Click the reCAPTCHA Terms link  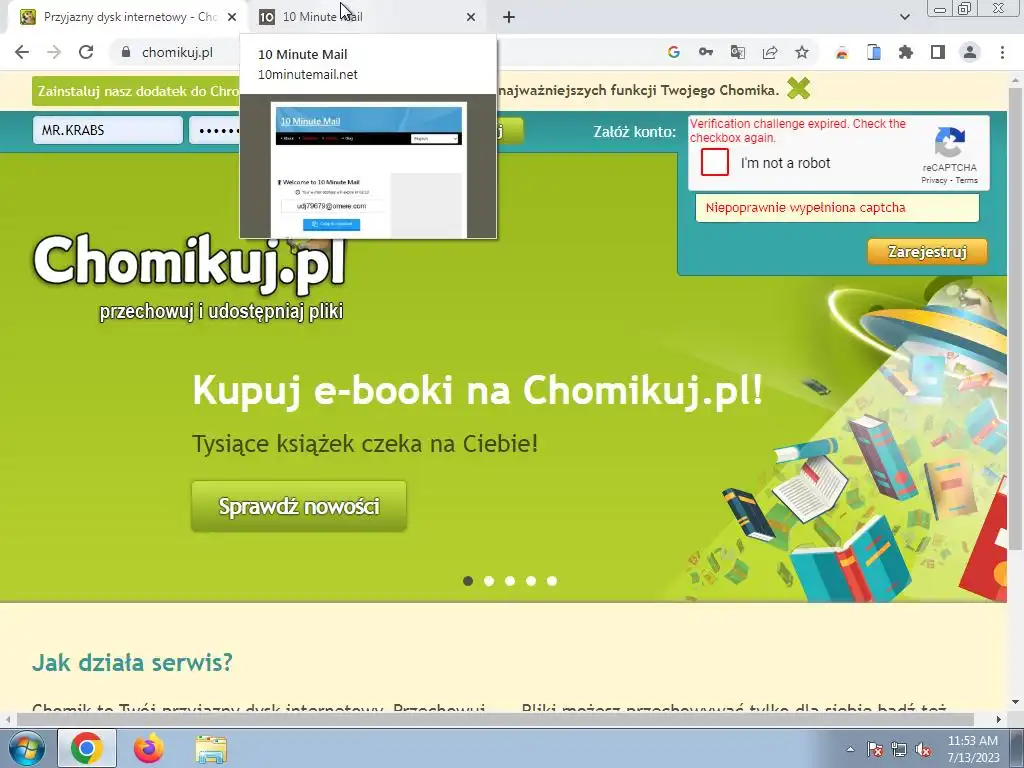pyautogui.click(x=967, y=180)
